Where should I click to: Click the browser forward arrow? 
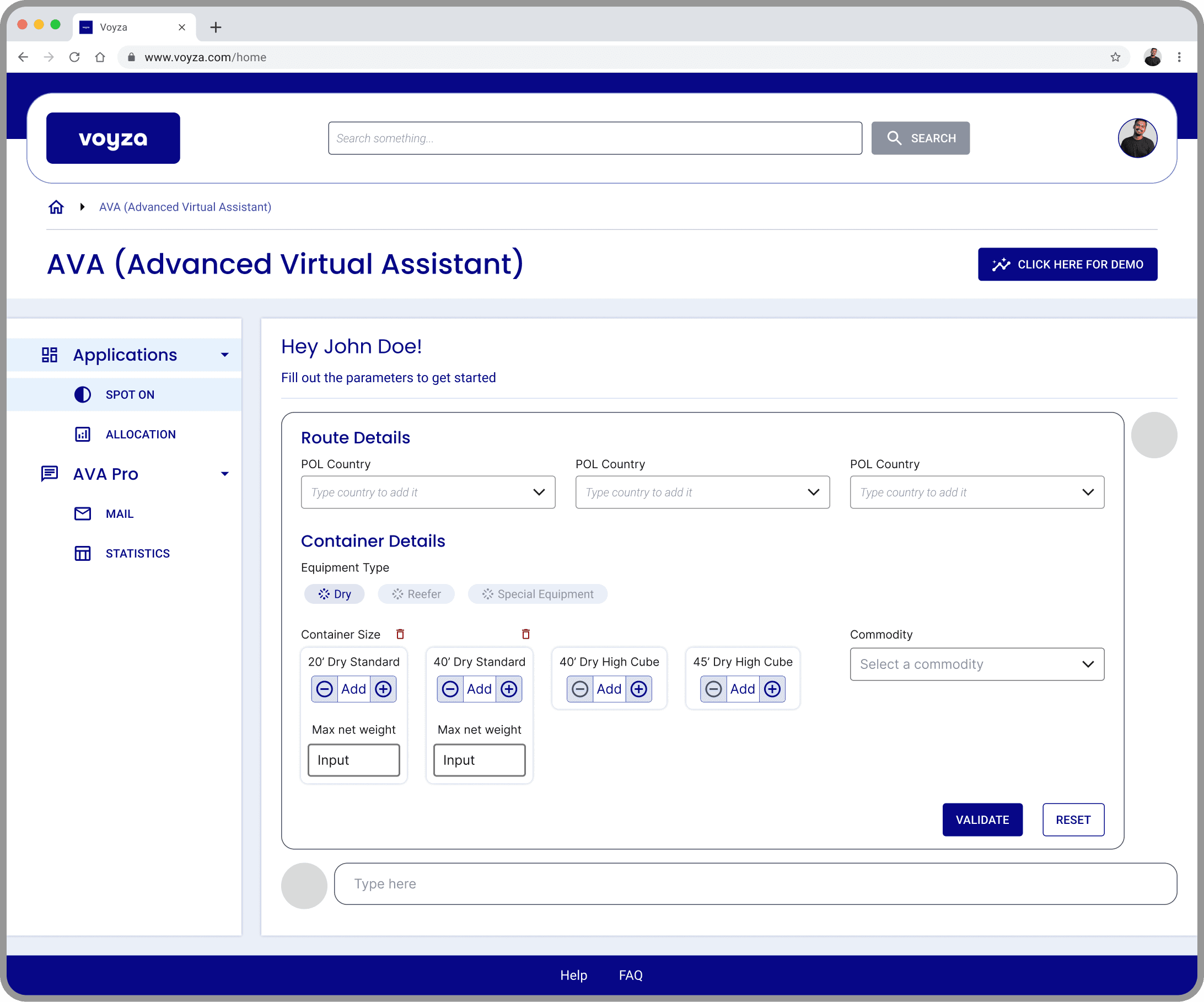[49, 57]
